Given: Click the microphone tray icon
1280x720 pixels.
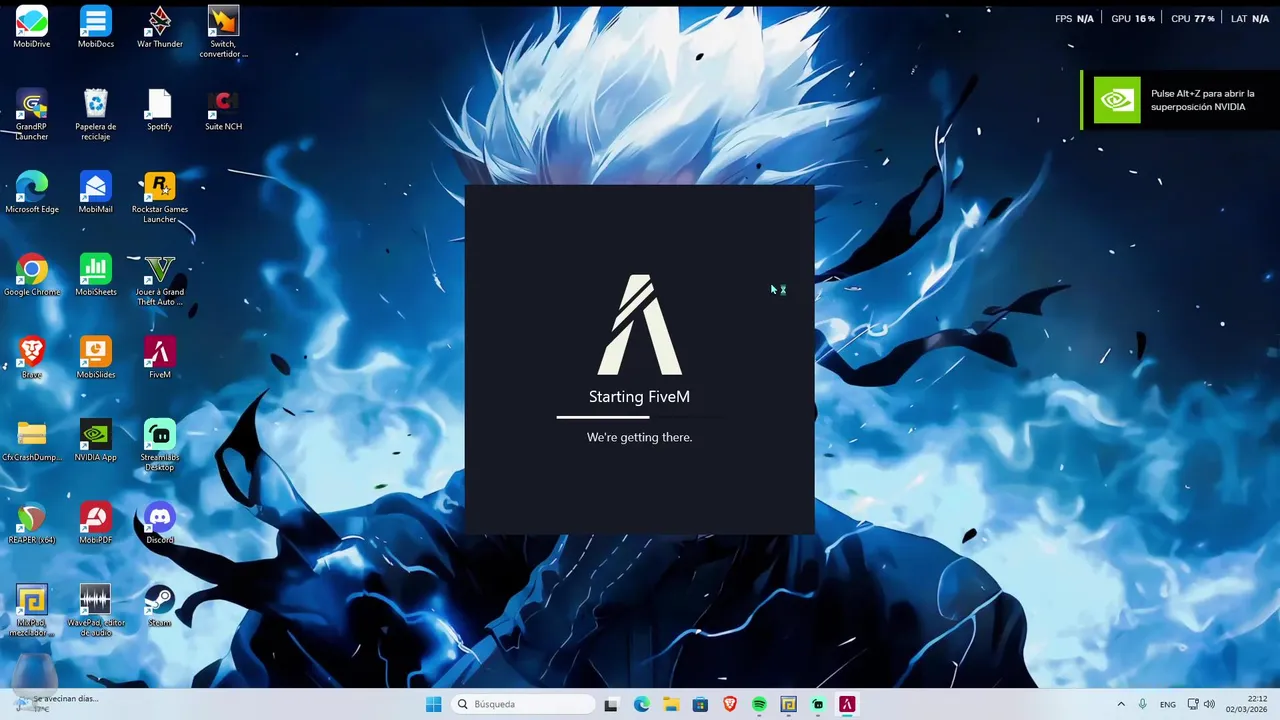Looking at the screenshot, I should point(1143,704).
